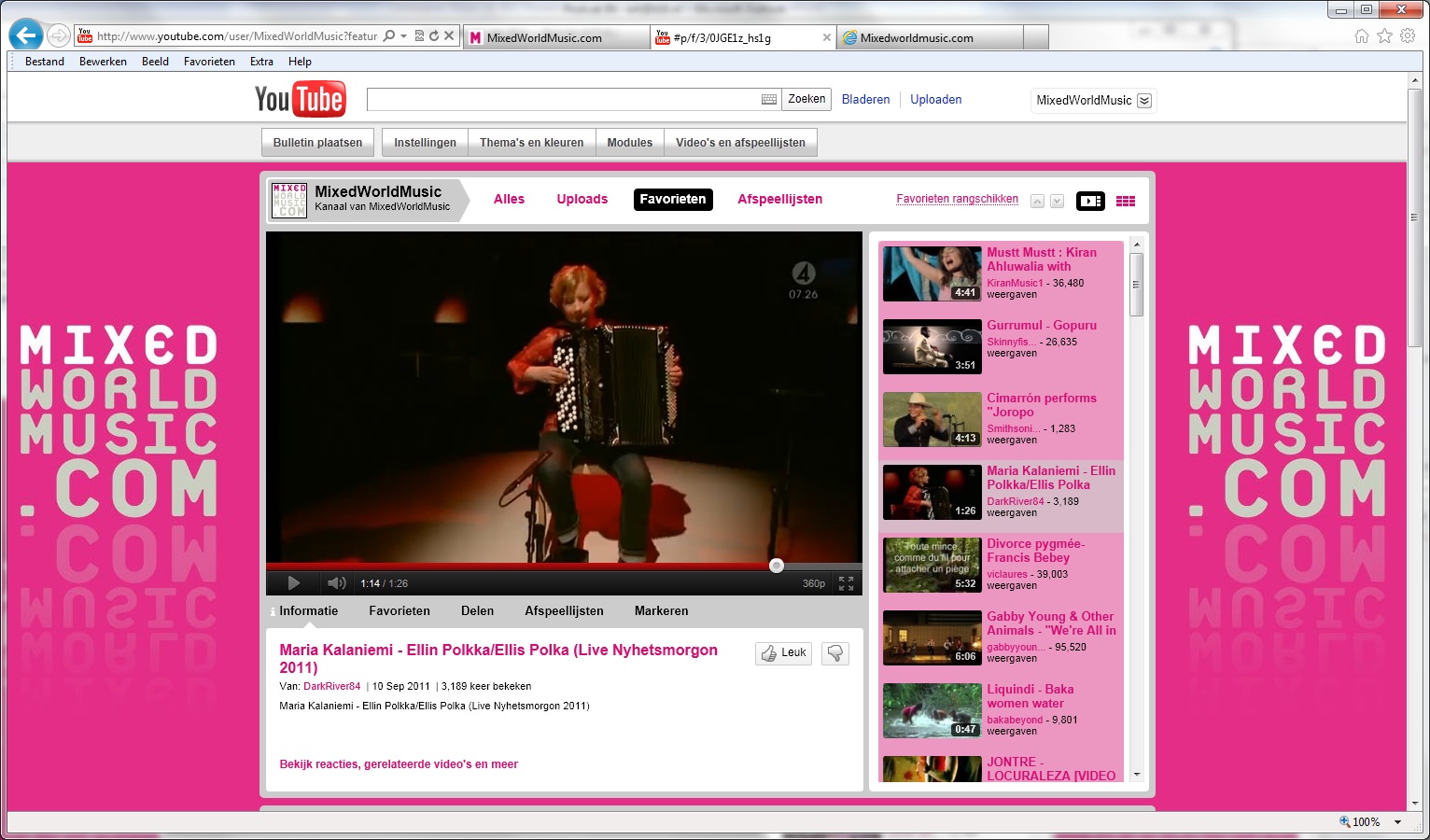Enter fullscreen with the expand icon
Image resolution: width=1430 pixels, height=840 pixels.
(x=847, y=583)
